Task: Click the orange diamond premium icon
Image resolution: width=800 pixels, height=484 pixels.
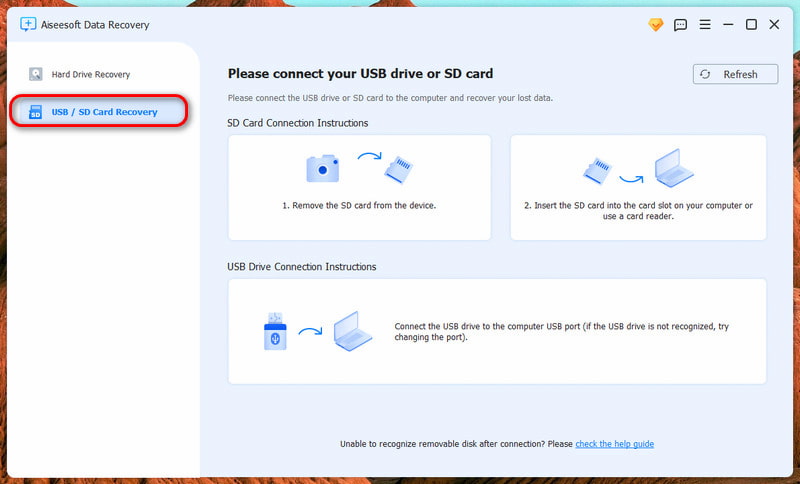Action: pyautogui.click(x=656, y=24)
